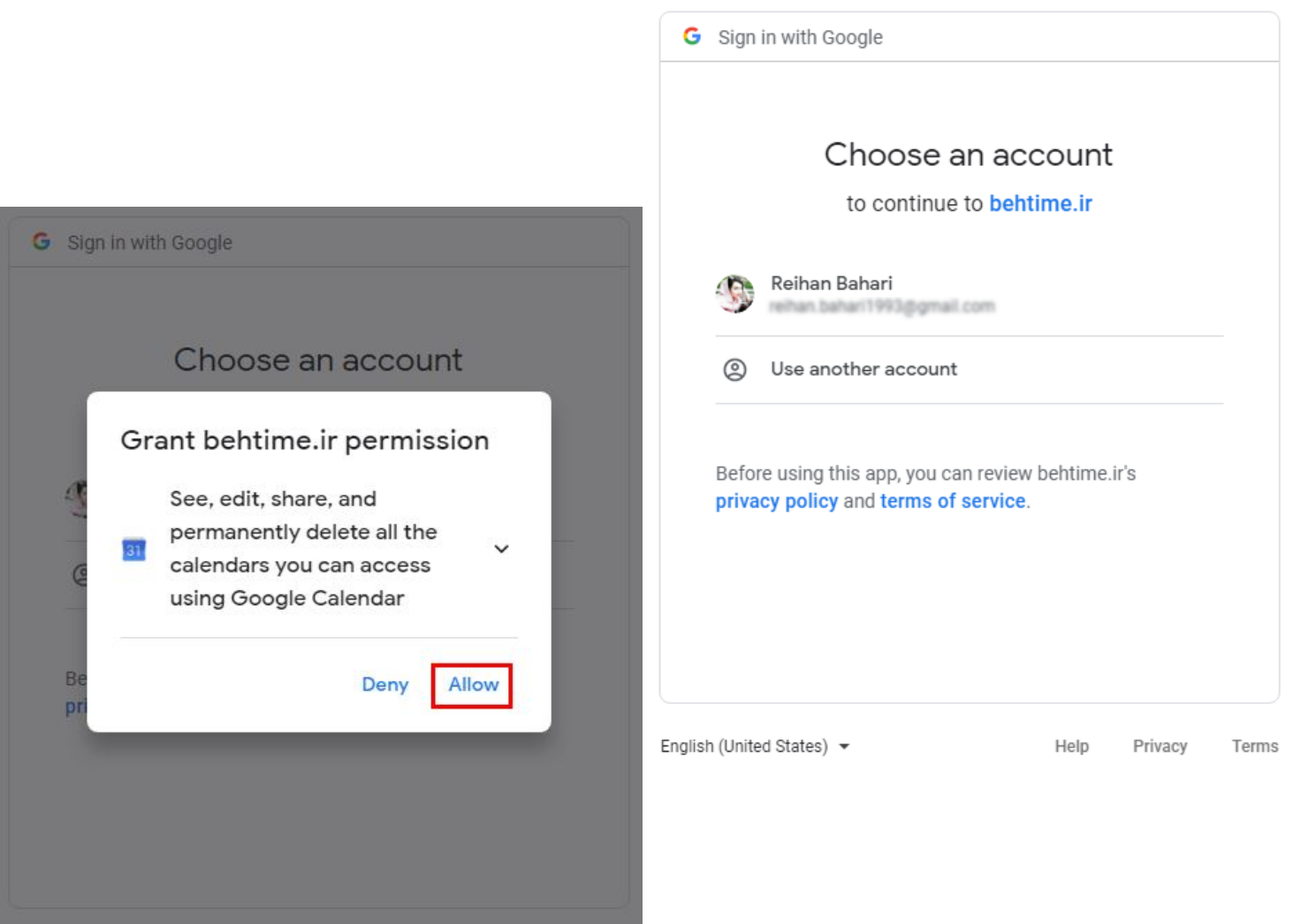Click the Privacy footer link

click(1160, 746)
